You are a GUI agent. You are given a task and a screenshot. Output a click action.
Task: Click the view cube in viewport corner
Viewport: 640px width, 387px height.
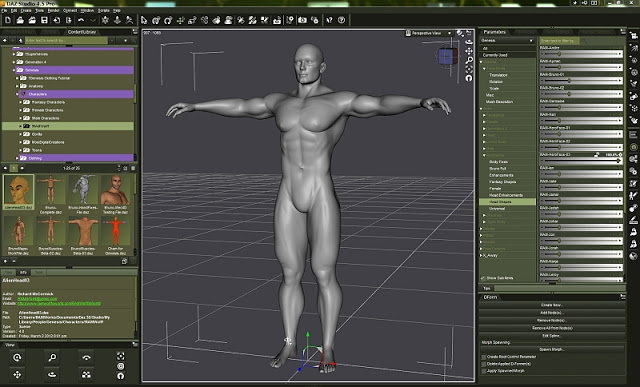(448, 57)
